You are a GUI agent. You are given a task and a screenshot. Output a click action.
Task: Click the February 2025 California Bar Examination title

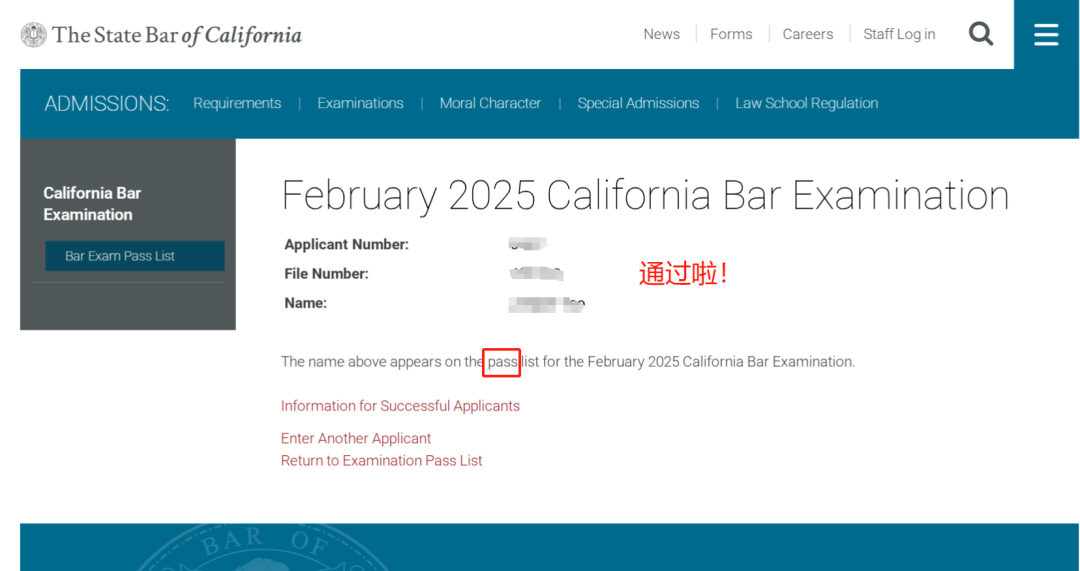click(645, 195)
